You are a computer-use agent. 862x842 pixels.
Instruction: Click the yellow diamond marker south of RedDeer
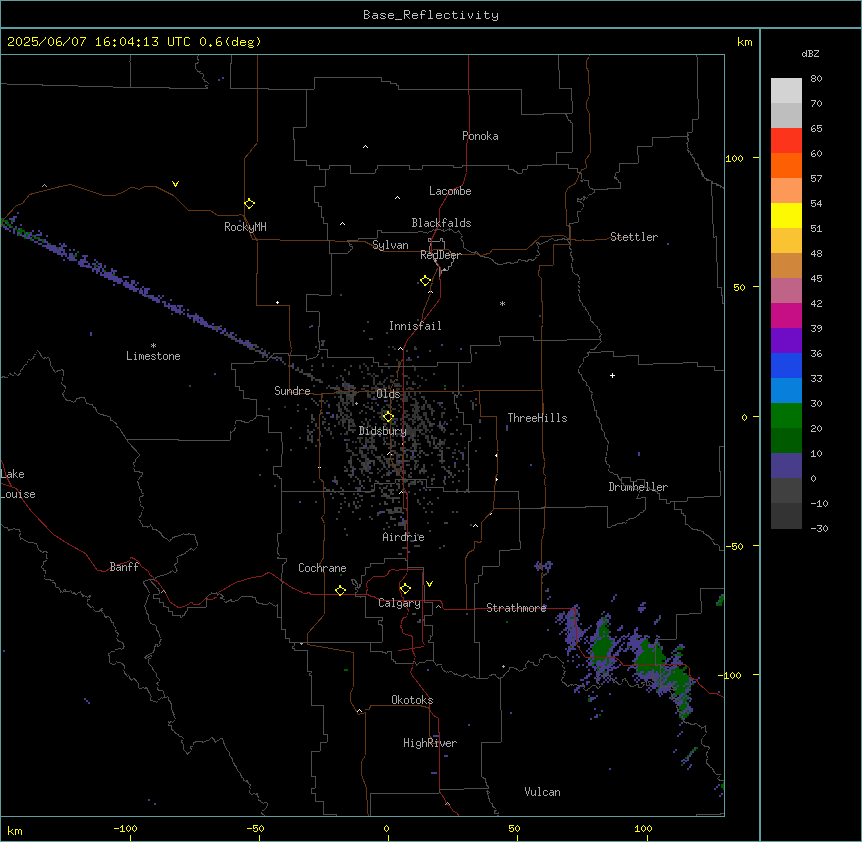pos(425,280)
